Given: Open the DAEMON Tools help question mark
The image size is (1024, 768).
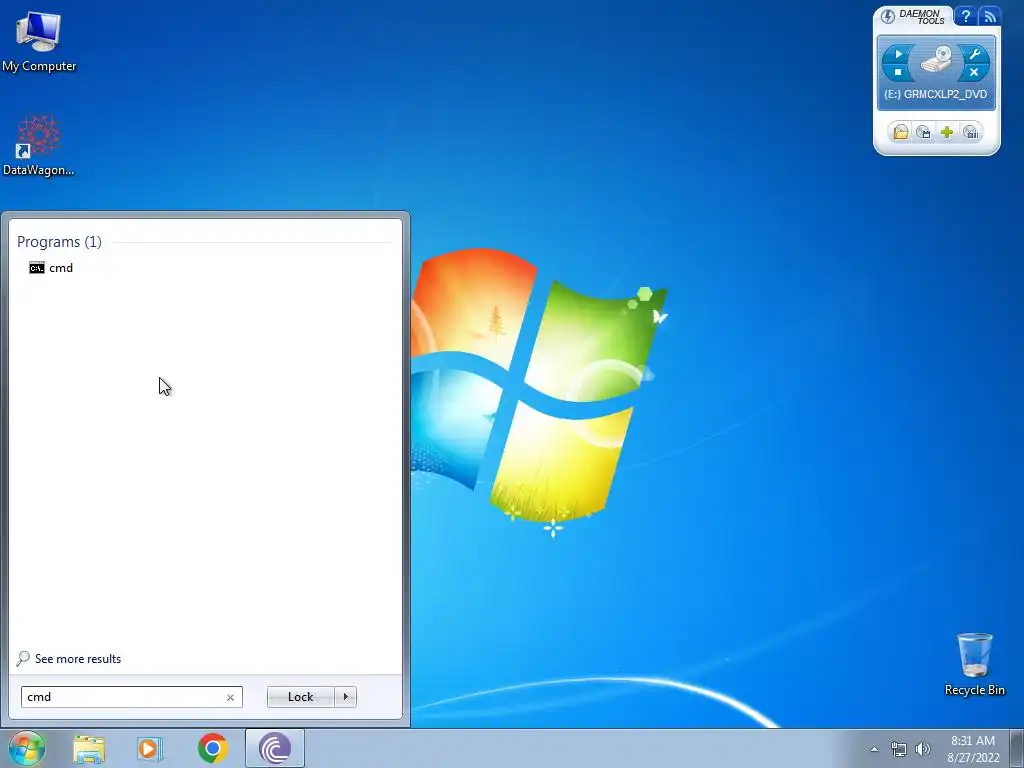Looking at the screenshot, I should tap(966, 16).
